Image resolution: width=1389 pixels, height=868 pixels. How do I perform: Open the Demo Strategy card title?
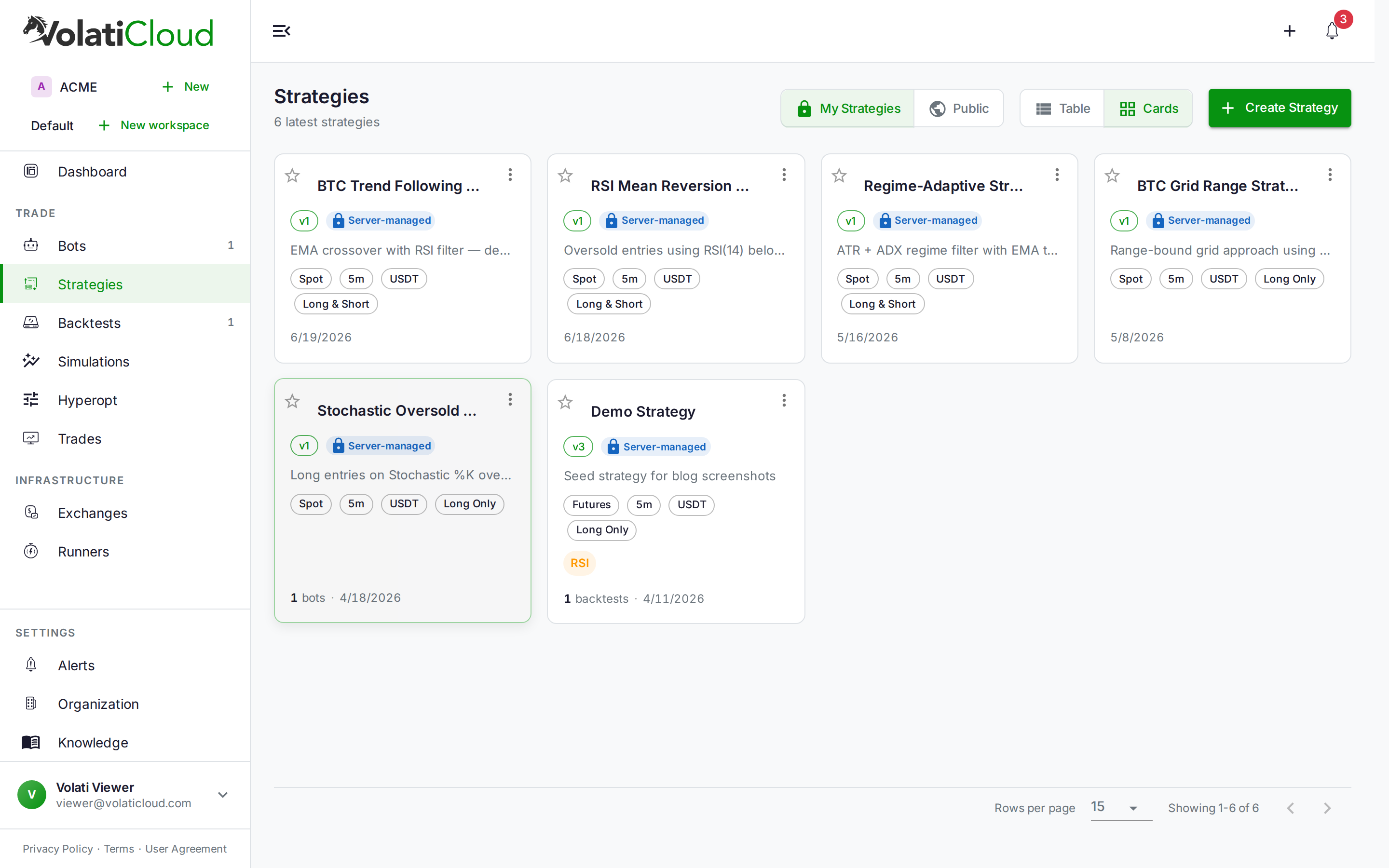pyautogui.click(x=643, y=411)
